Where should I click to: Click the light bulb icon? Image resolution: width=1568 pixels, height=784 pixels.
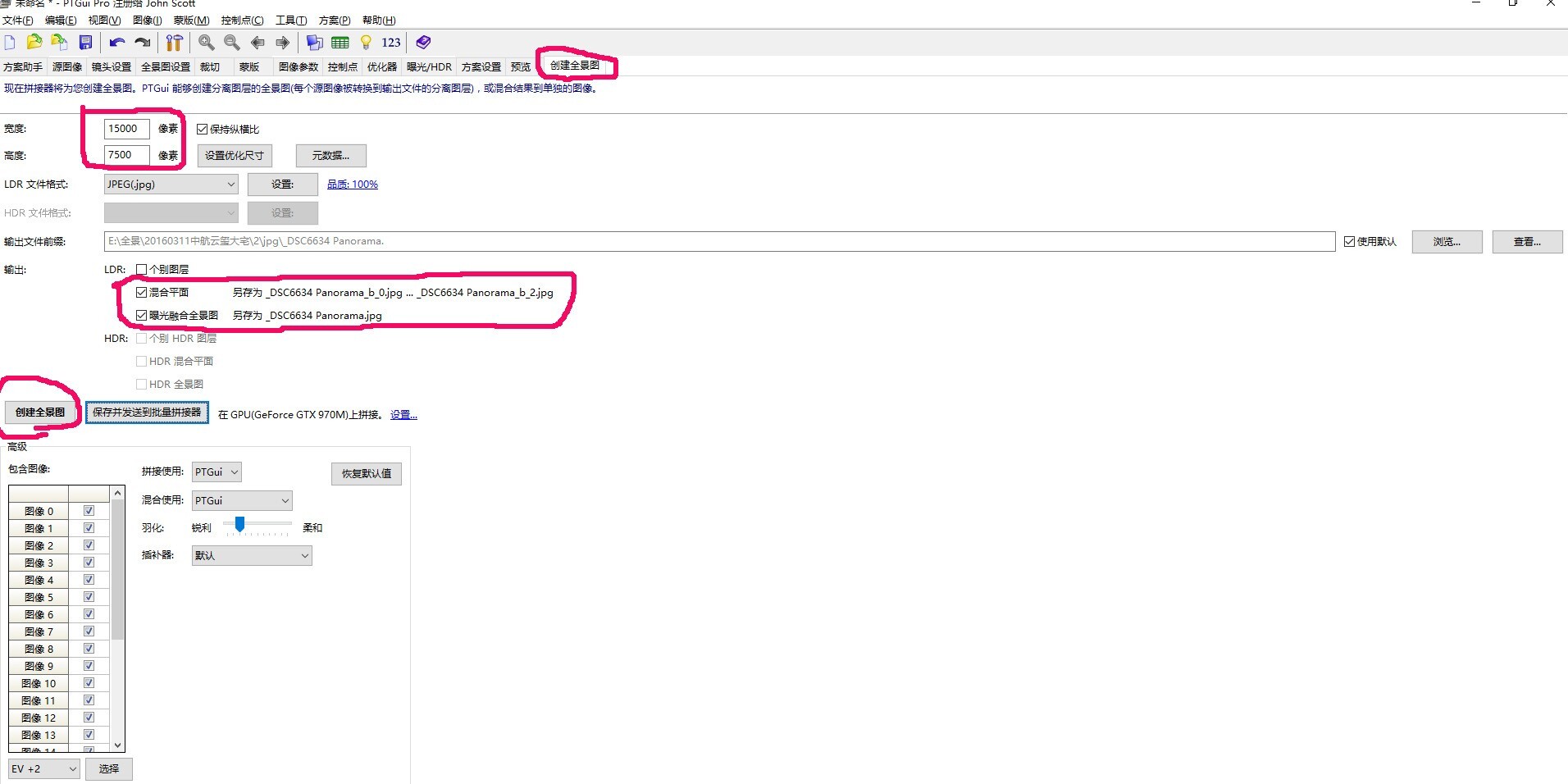(x=366, y=43)
